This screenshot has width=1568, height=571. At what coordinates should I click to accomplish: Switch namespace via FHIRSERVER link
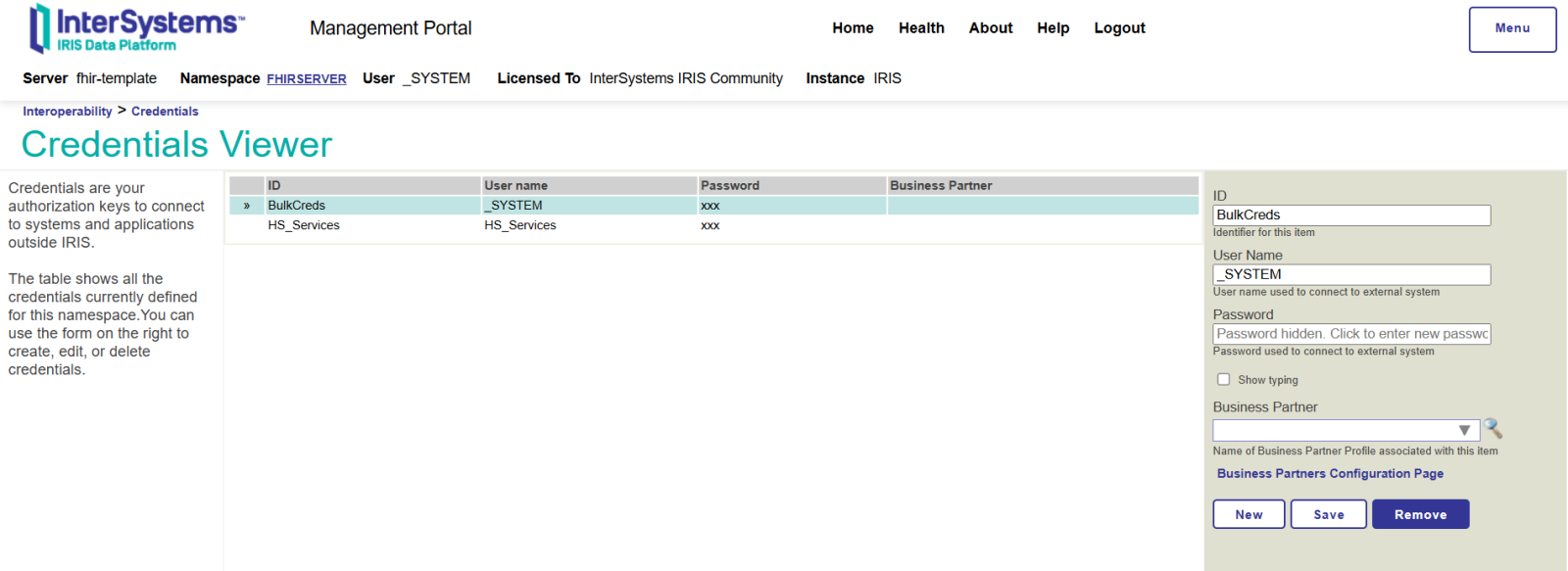point(307,79)
